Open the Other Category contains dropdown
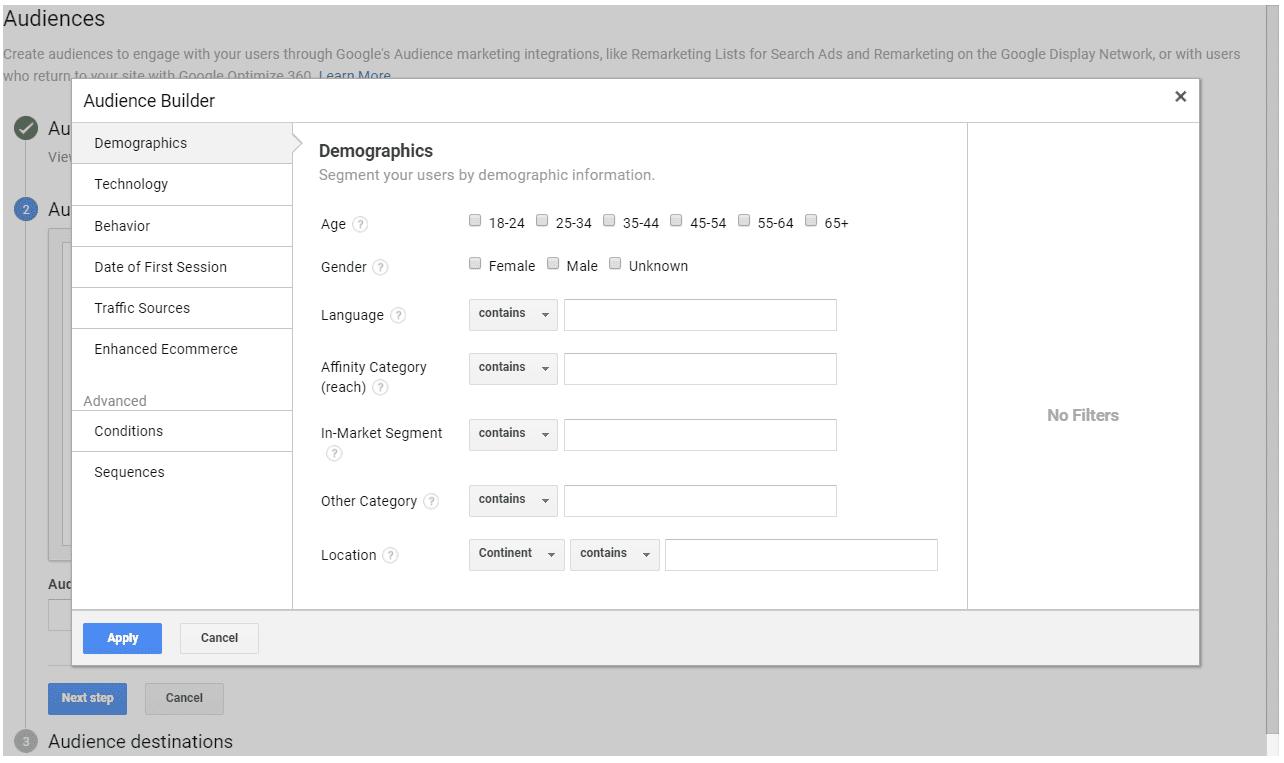Viewport: 1284px width, 763px height. pyautogui.click(x=512, y=500)
